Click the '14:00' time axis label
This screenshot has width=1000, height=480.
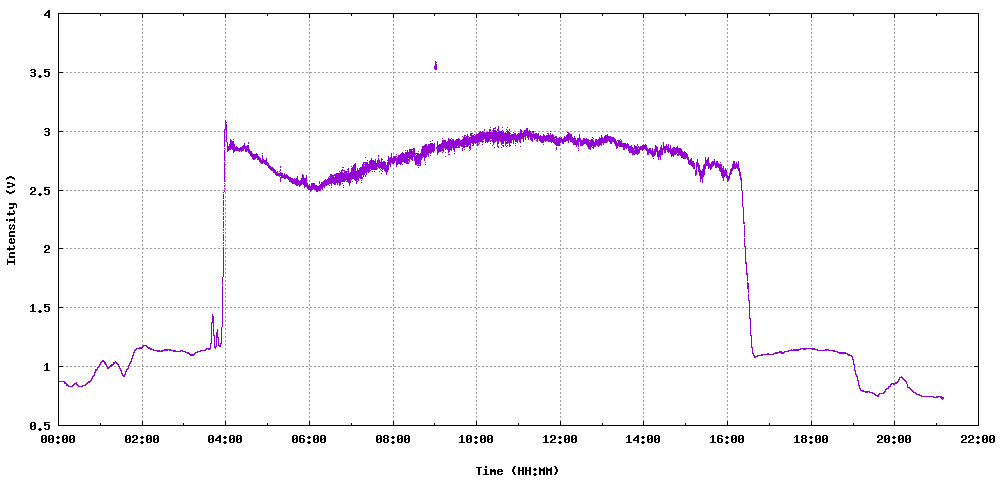coord(643,439)
